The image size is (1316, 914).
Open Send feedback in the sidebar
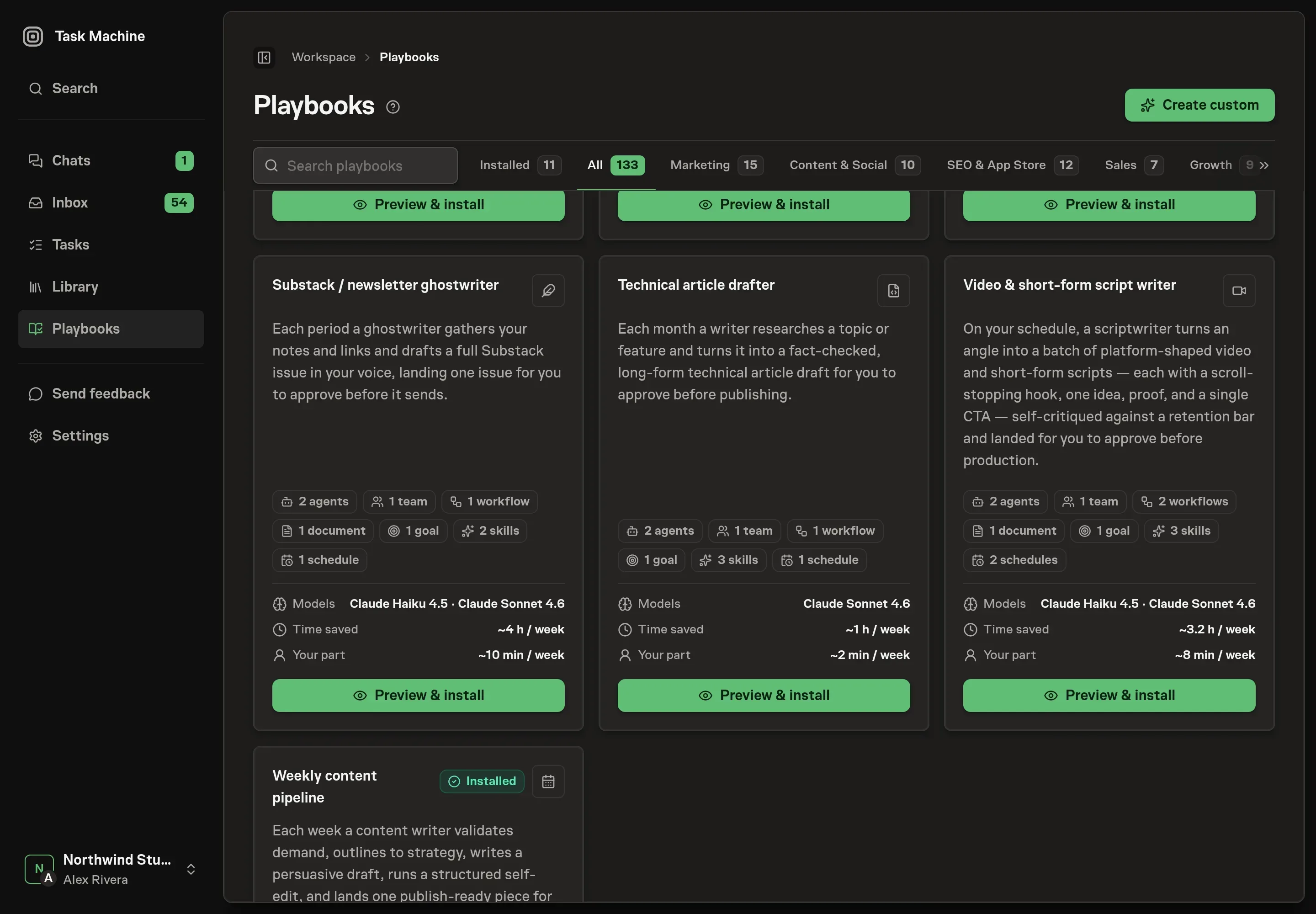[111, 394]
